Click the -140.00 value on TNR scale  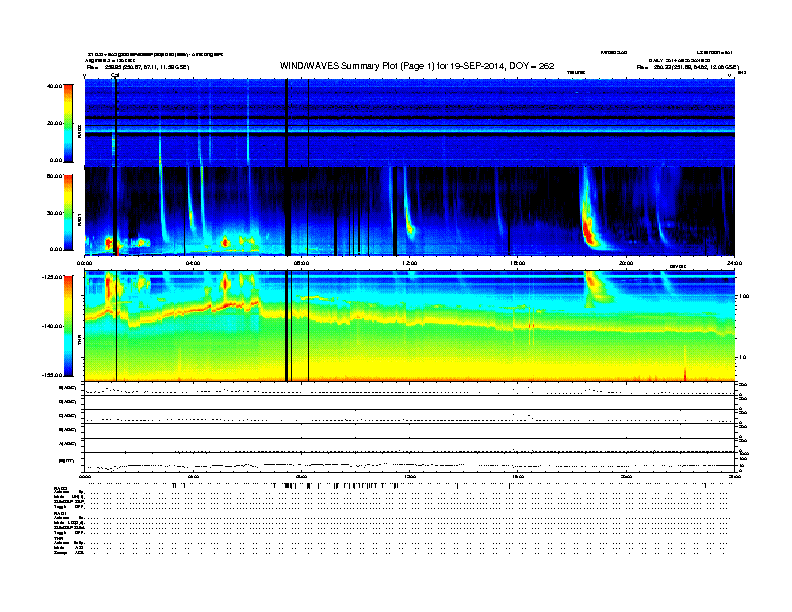[53, 326]
